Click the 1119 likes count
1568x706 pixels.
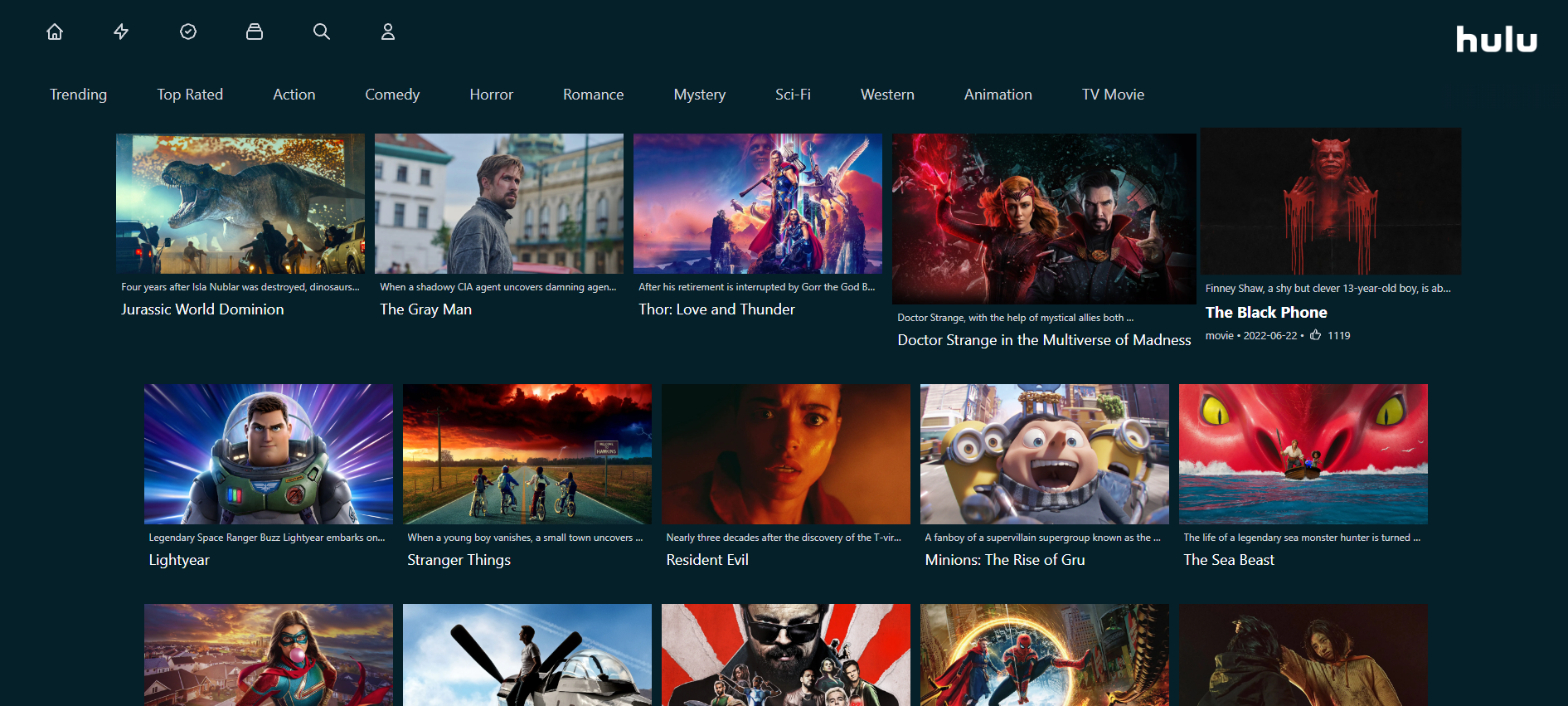(x=1339, y=336)
